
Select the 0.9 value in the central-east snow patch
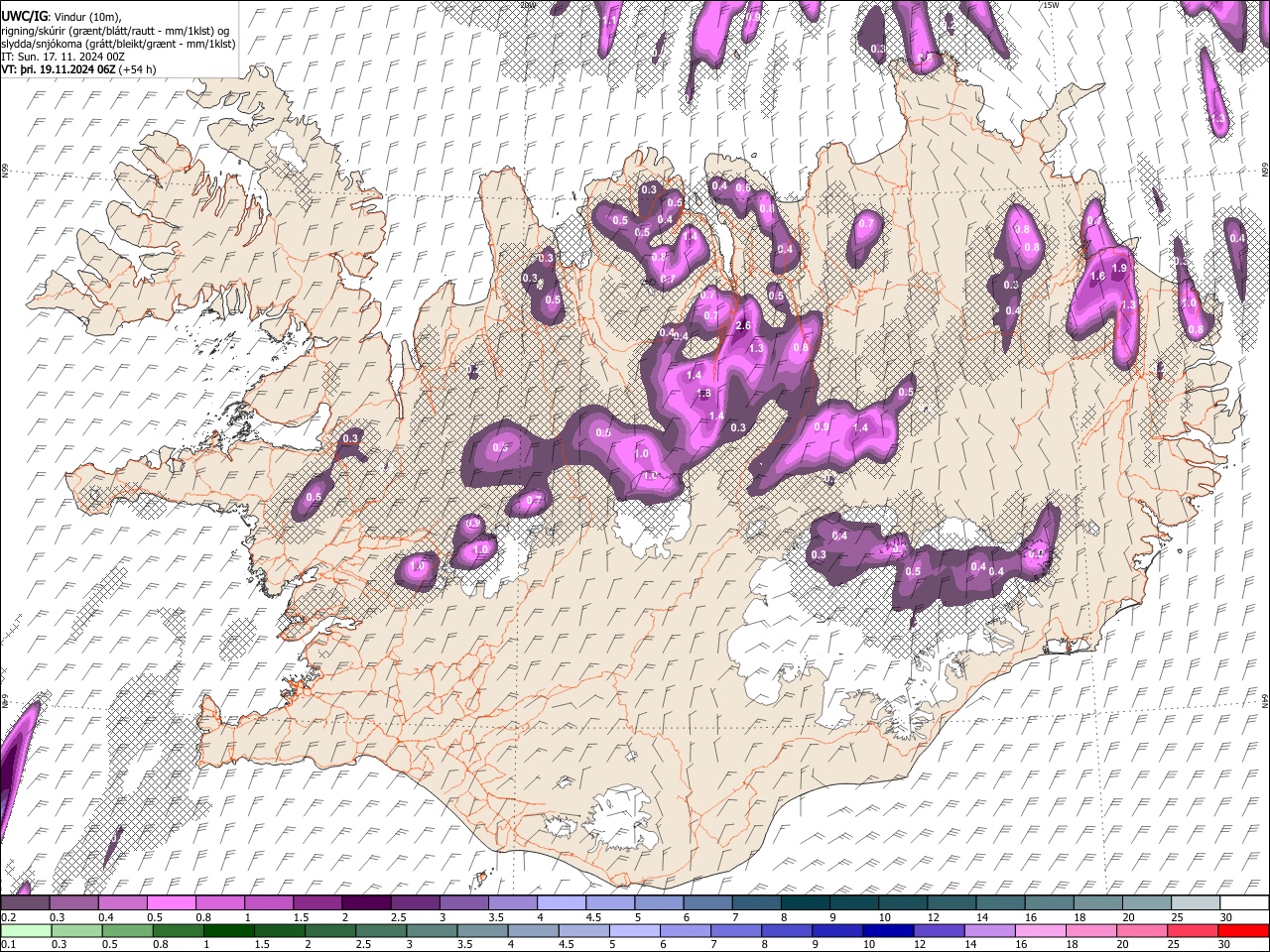pyautogui.click(x=822, y=426)
